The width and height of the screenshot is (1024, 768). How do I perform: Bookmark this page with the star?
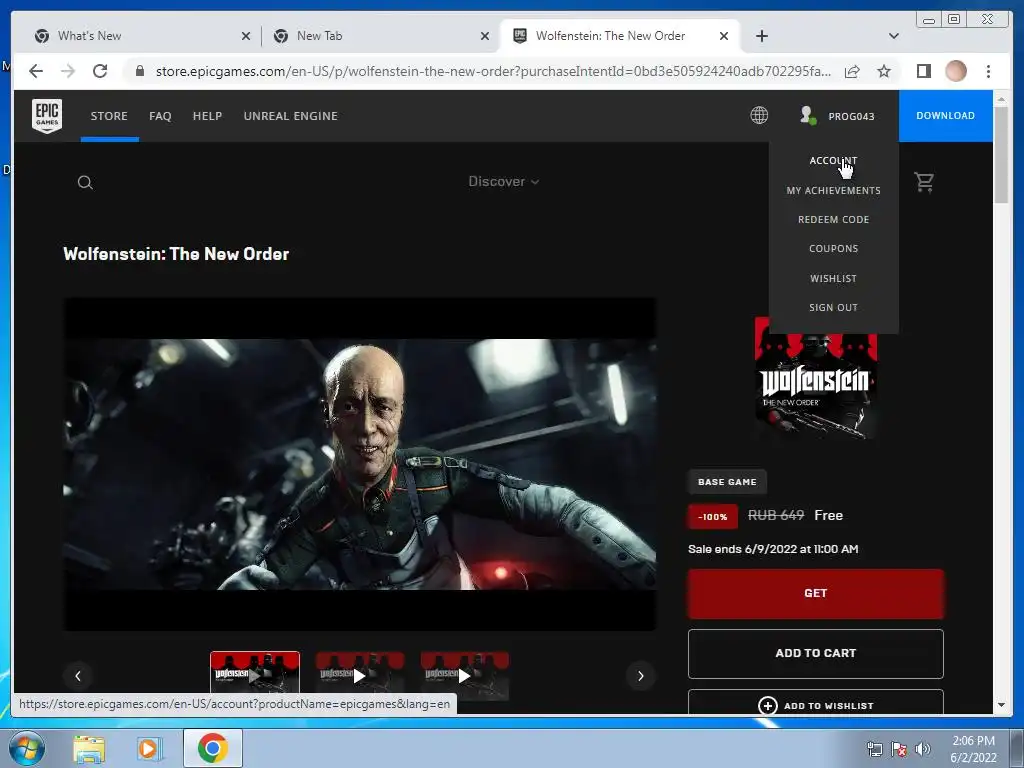(884, 71)
